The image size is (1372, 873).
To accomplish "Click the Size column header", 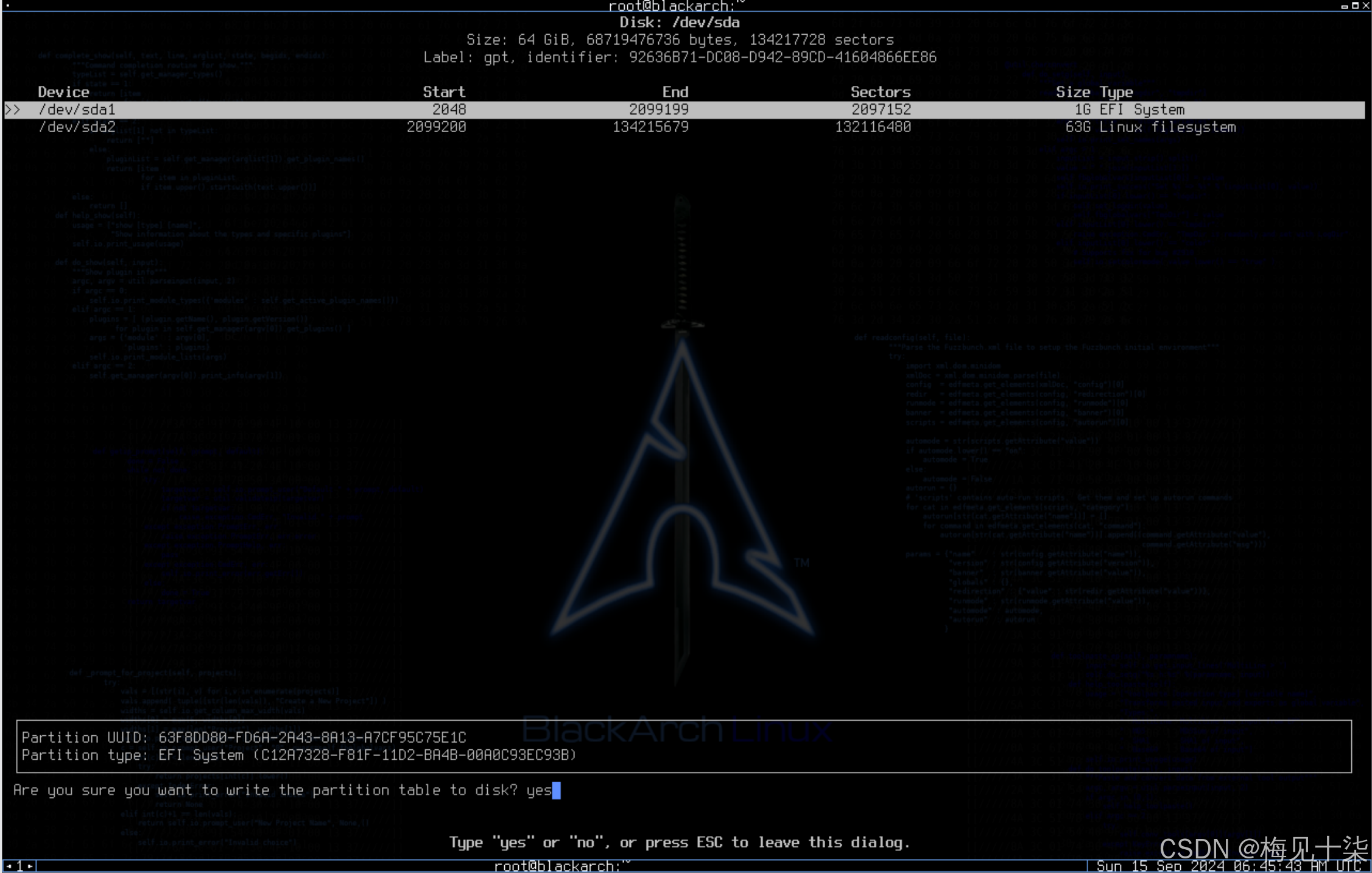I will (x=1072, y=92).
